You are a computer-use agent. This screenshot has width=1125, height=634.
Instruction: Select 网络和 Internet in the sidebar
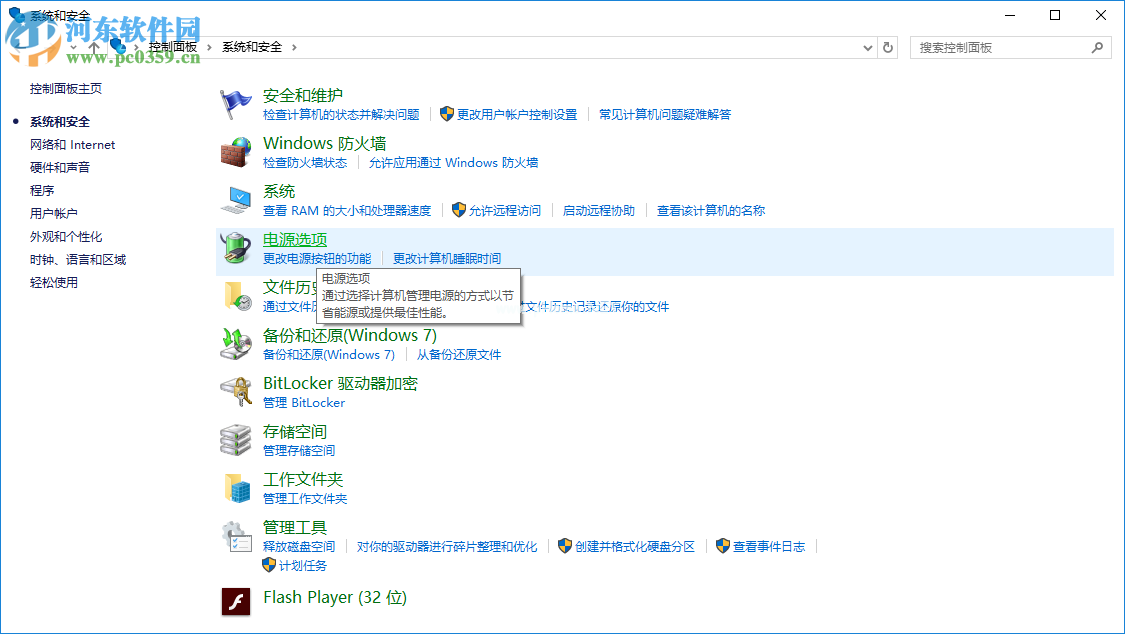pos(72,144)
